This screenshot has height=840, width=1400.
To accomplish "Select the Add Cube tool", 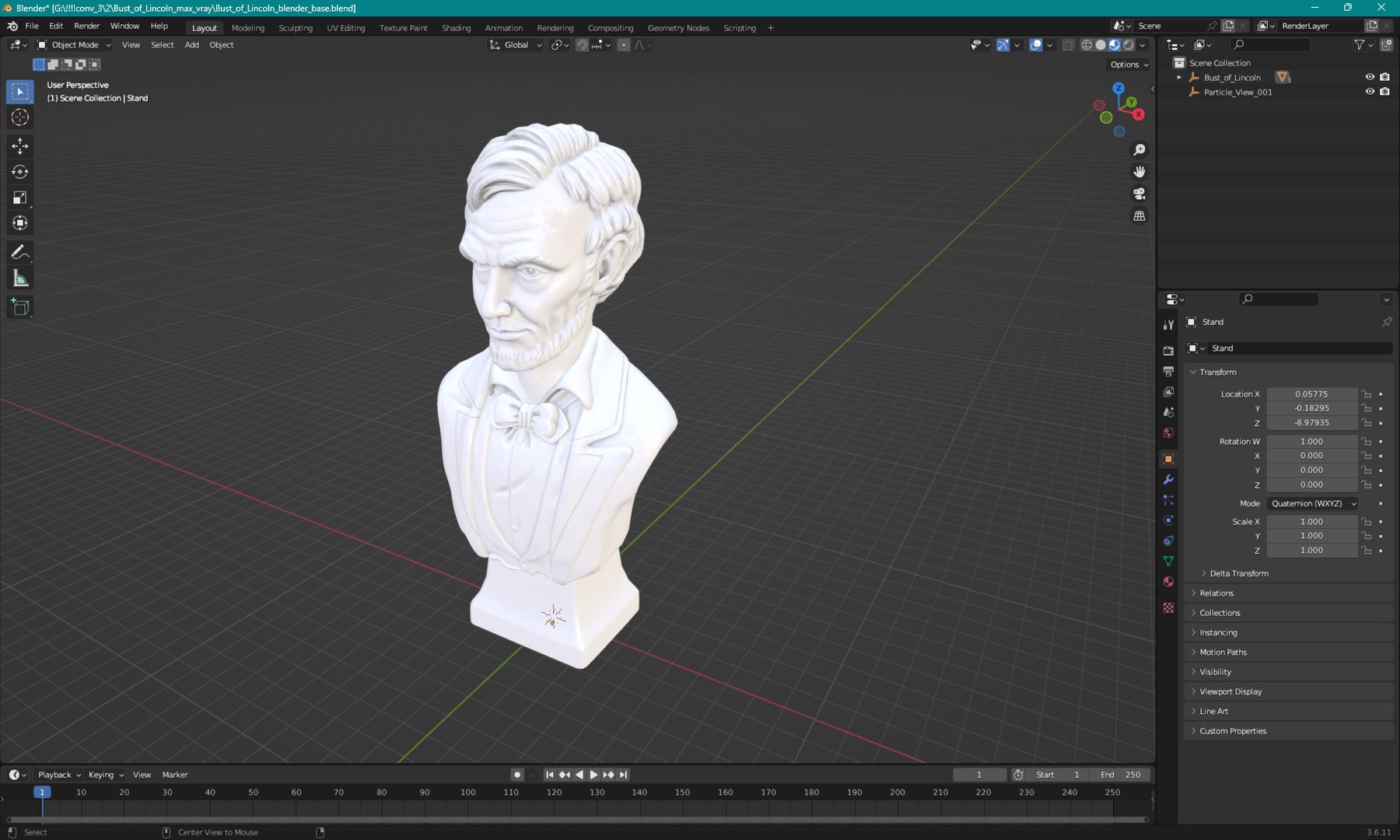I will coord(20,307).
